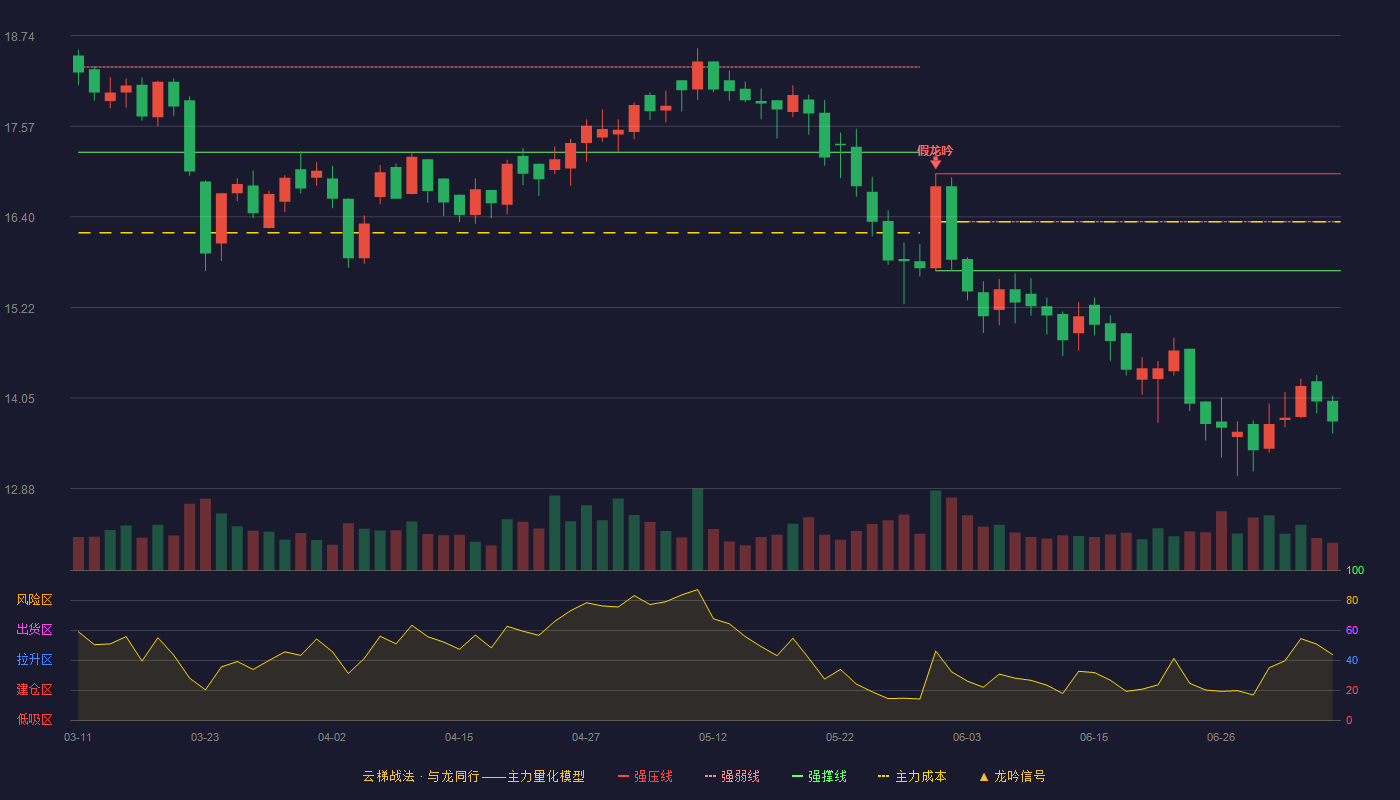Click the 05-12 date axis label
Screen dimensions: 1400x800
click(x=713, y=737)
